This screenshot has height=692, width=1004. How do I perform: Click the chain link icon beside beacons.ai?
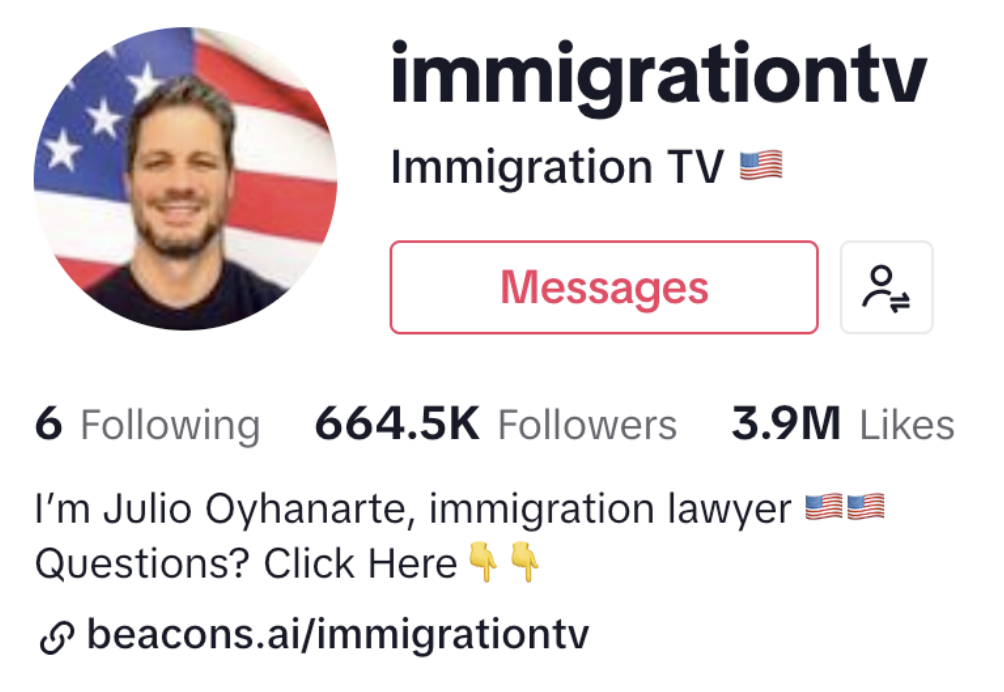pyautogui.click(x=57, y=638)
